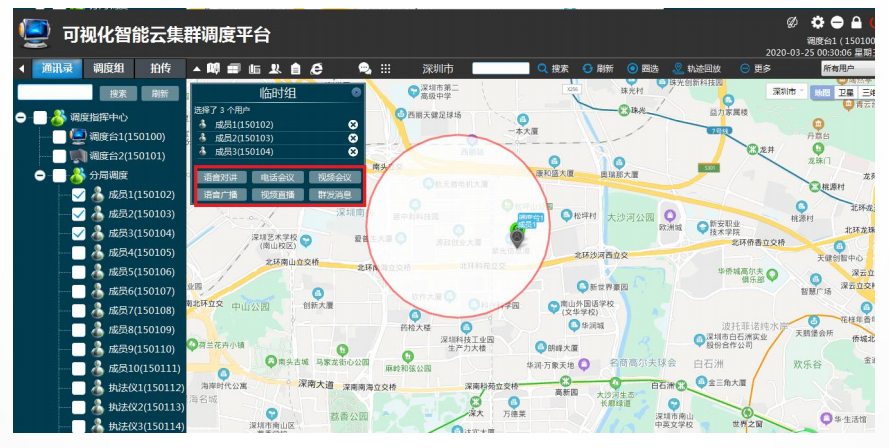Screen dimensions: 889x448
Task: Collapse the left panel with arrow
Action: click(x=22, y=69)
